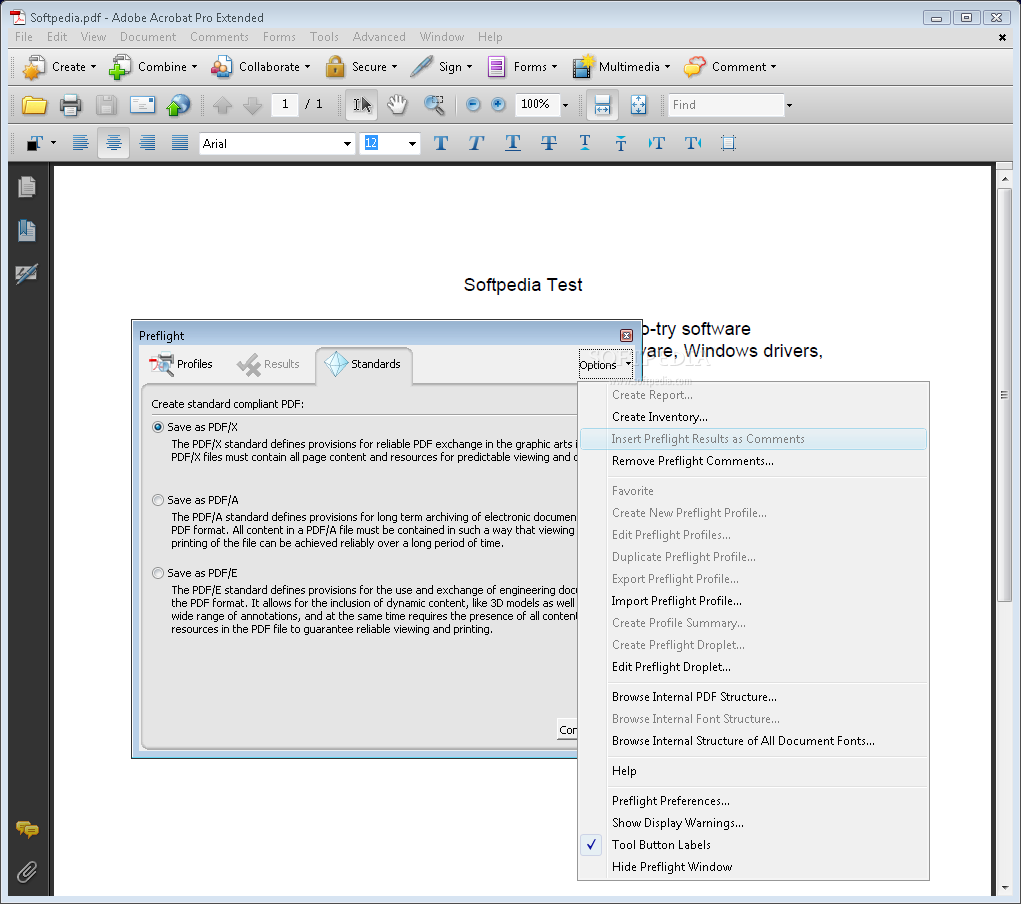The width and height of the screenshot is (1021, 904).
Task: Select the Hand tool
Action: pyautogui.click(x=397, y=105)
